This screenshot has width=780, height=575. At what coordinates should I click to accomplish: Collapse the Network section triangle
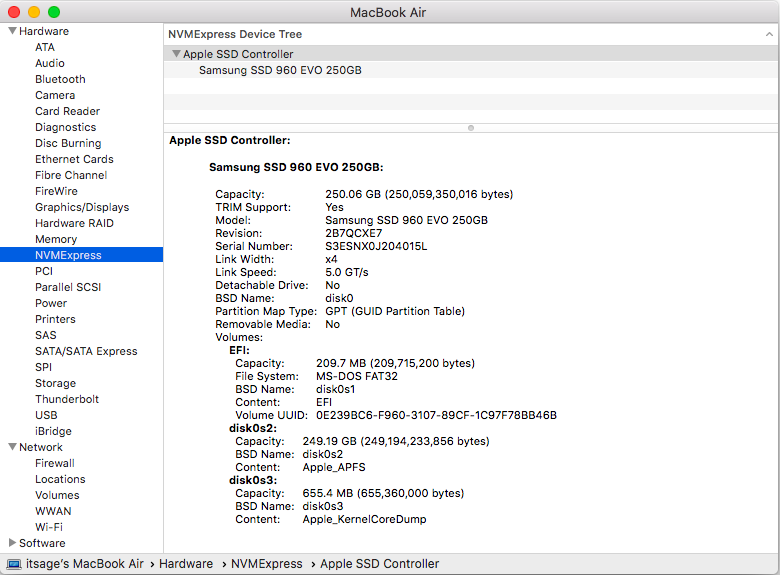coord(13,447)
